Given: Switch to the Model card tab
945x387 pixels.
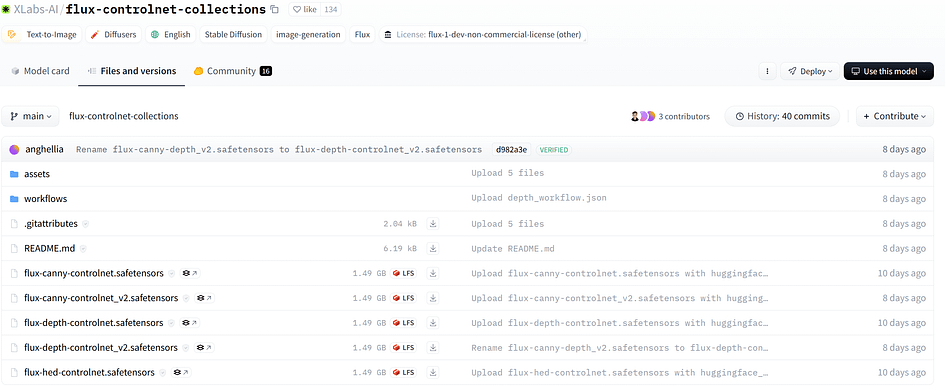Looking at the screenshot, I should point(40,71).
